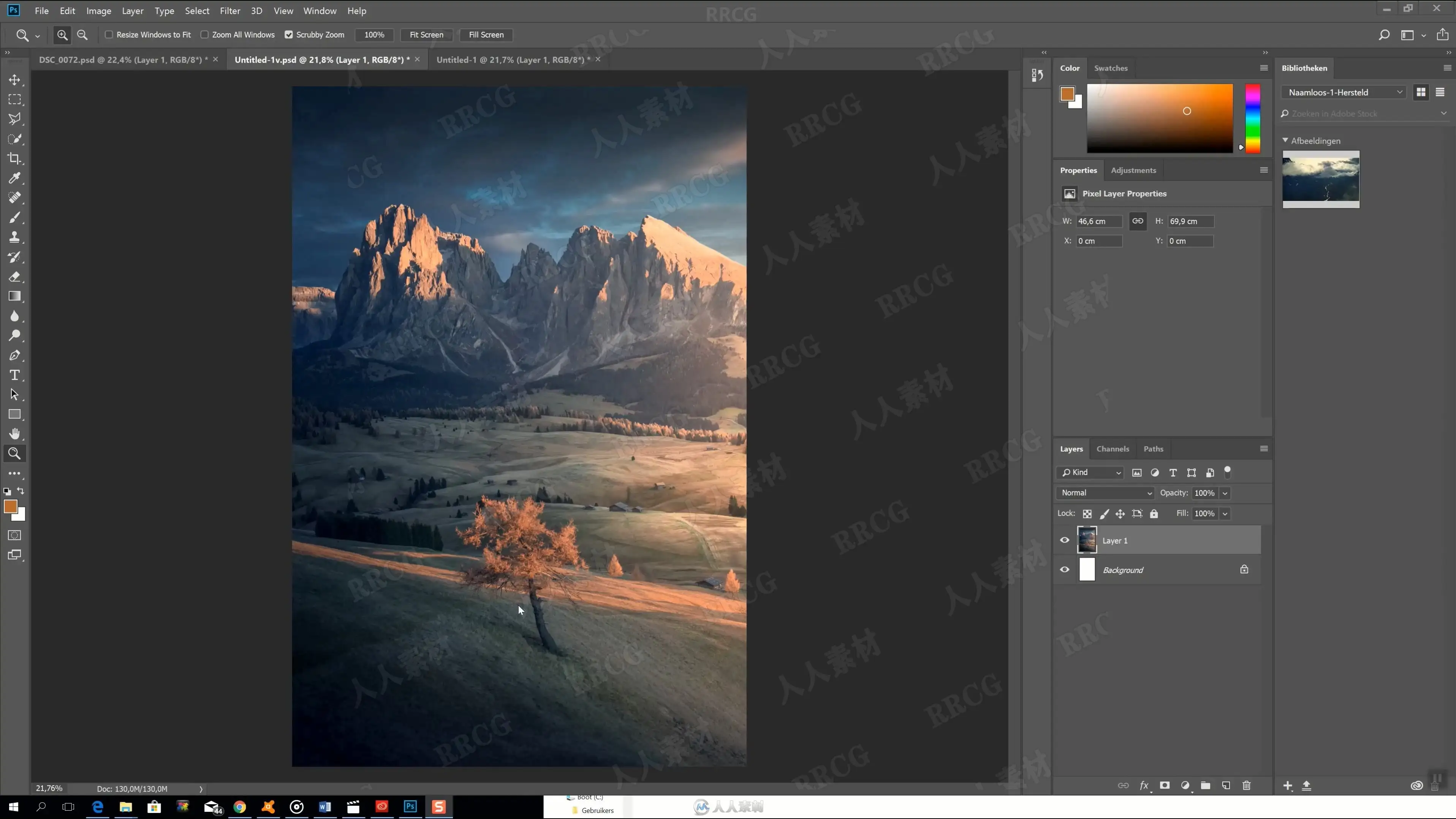Select the Hand tool

coord(15,434)
